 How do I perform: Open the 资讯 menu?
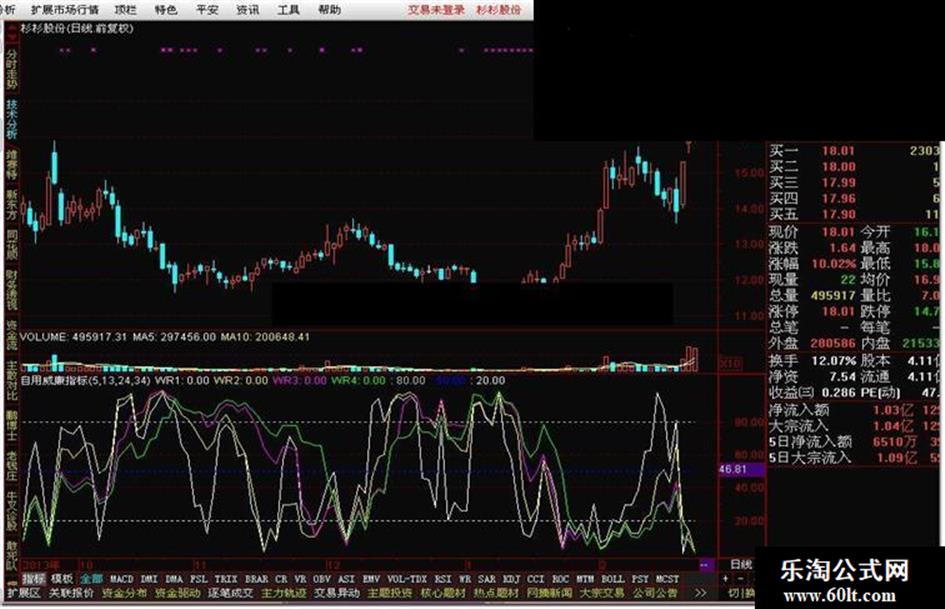click(248, 10)
